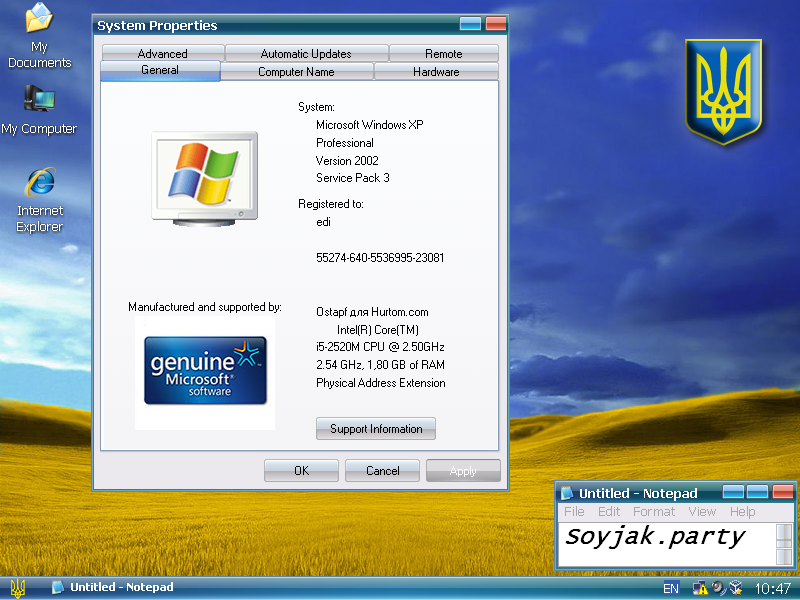Click the Support Information button
The height and width of the screenshot is (600, 800).
(x=376, y=429)
